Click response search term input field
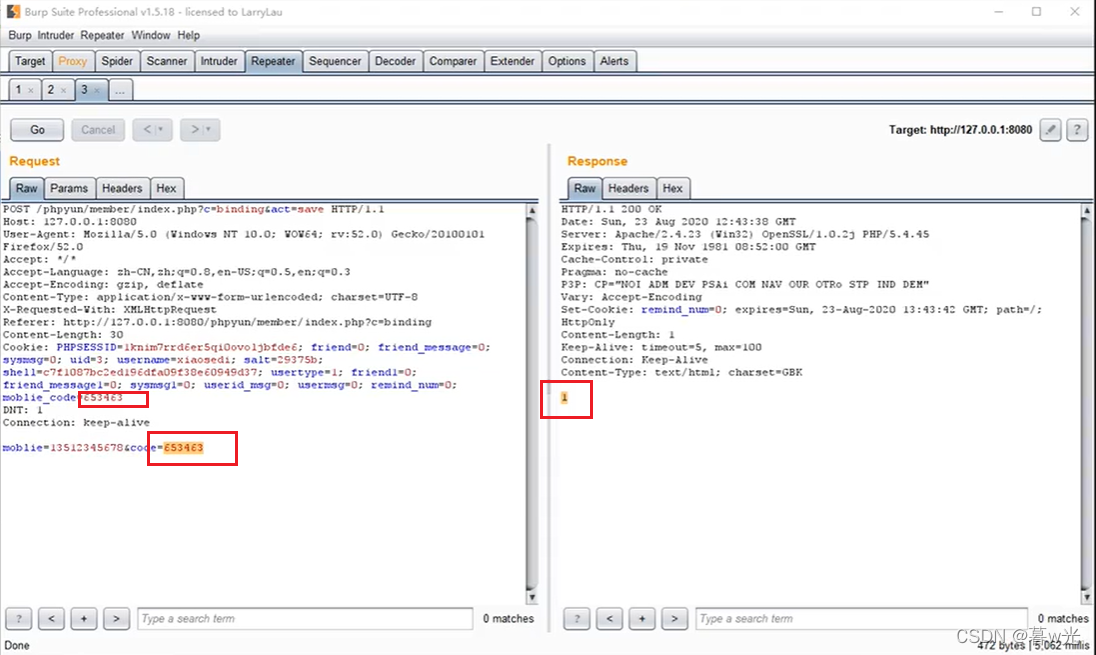The height and width of the screenshot is (655, 1096). 861,619
